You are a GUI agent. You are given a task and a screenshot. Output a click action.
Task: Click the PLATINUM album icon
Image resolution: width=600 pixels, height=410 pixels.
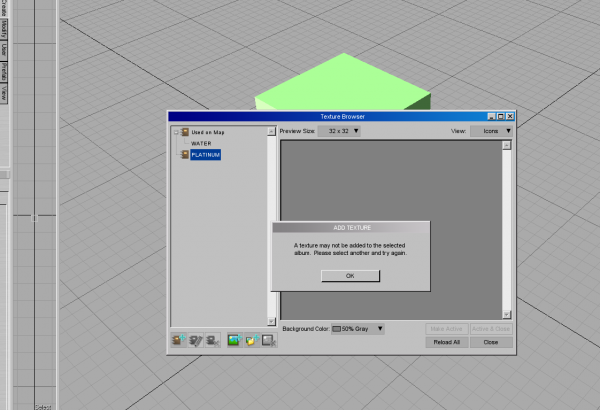tap(184, 155)
